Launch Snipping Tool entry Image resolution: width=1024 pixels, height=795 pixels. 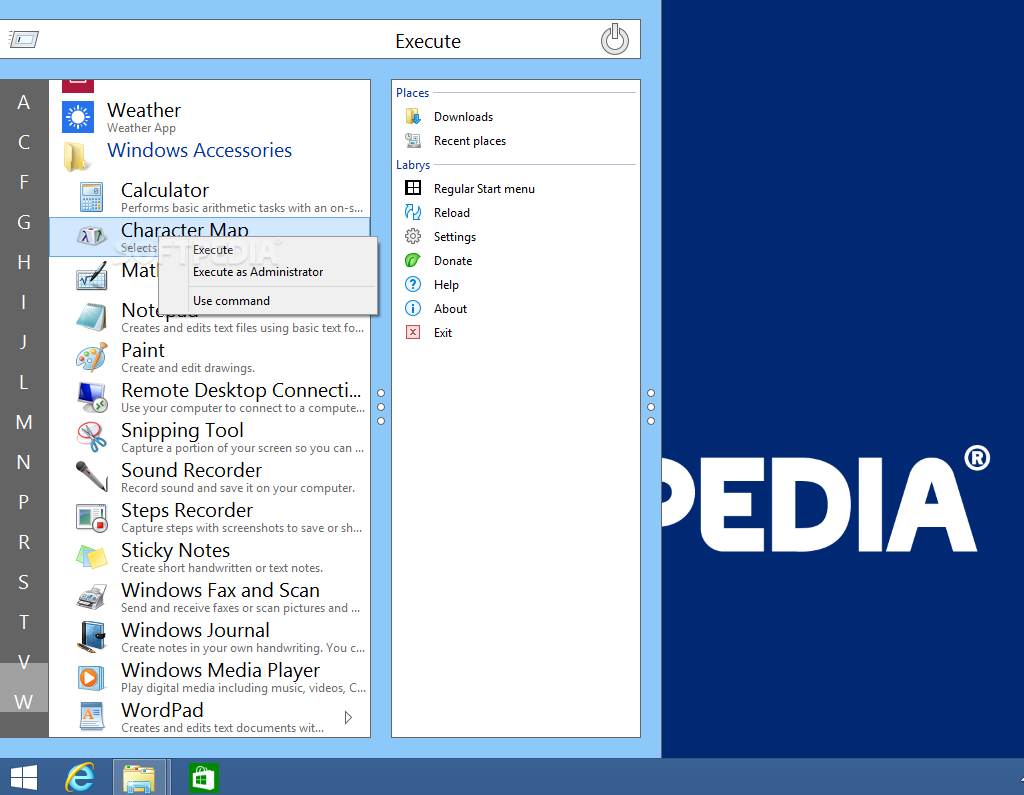tap(210, 437)
